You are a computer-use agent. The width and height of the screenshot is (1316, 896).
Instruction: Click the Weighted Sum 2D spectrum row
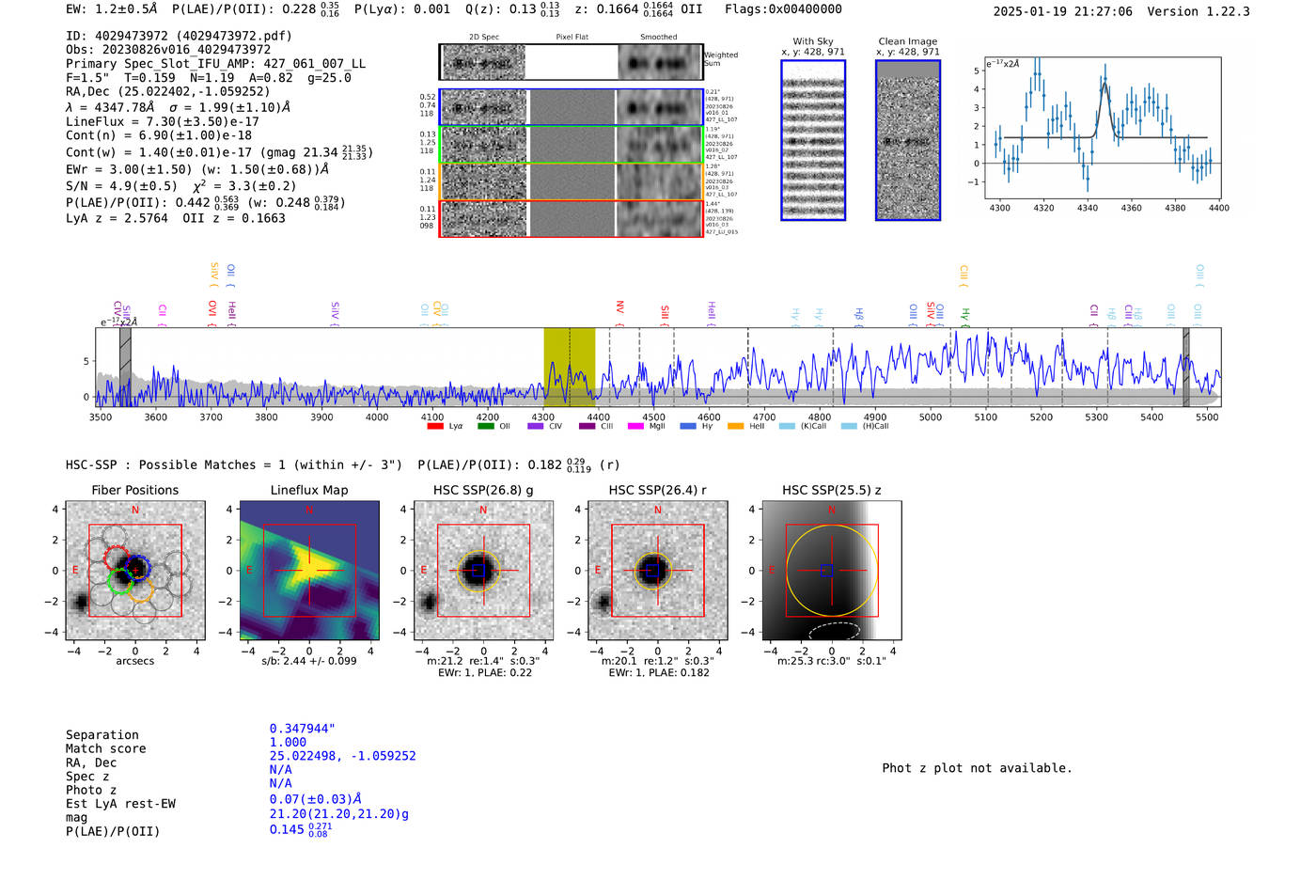[571, 63]
